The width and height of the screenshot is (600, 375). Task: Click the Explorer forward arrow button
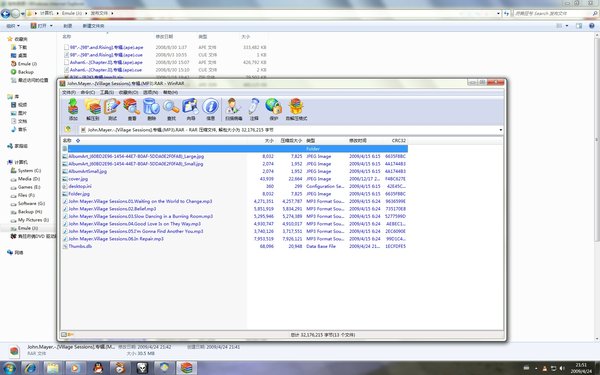[15, 14]
